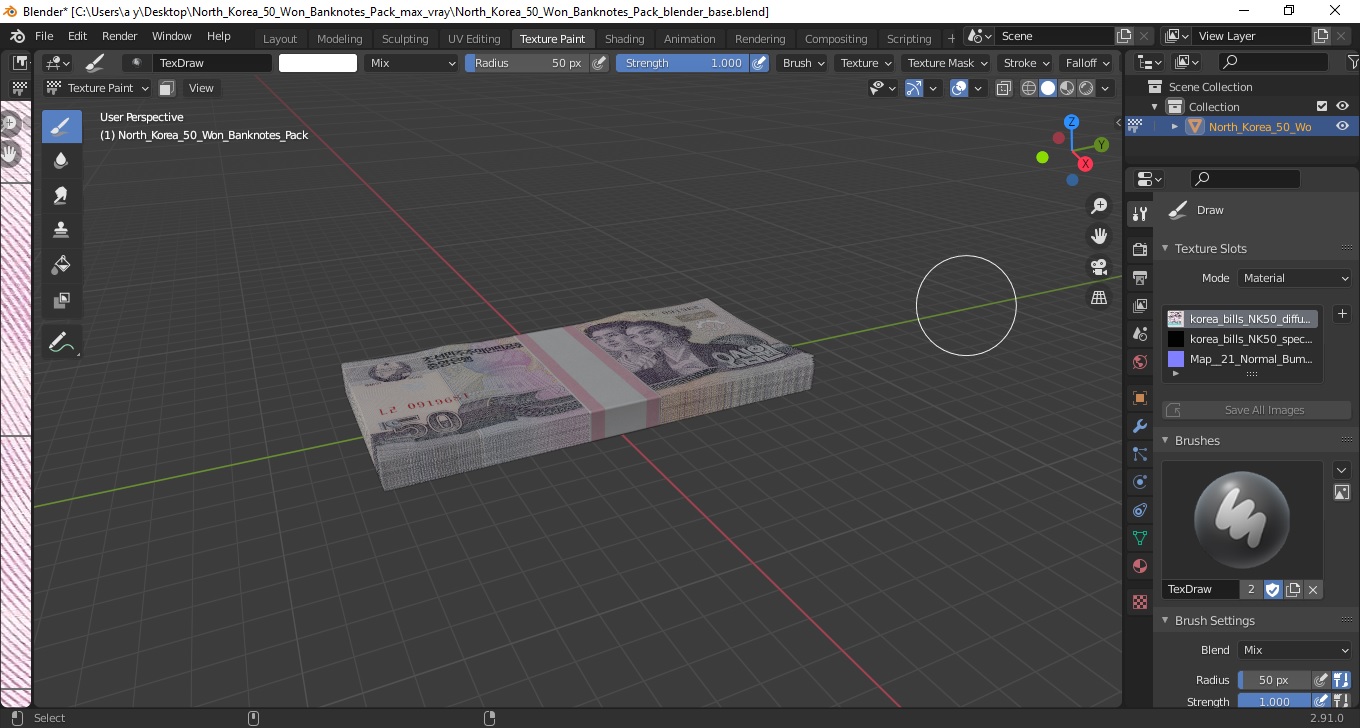Toggle show overlays button
The width and height of the screenshot is (1360, 728).
pos(959,88)
